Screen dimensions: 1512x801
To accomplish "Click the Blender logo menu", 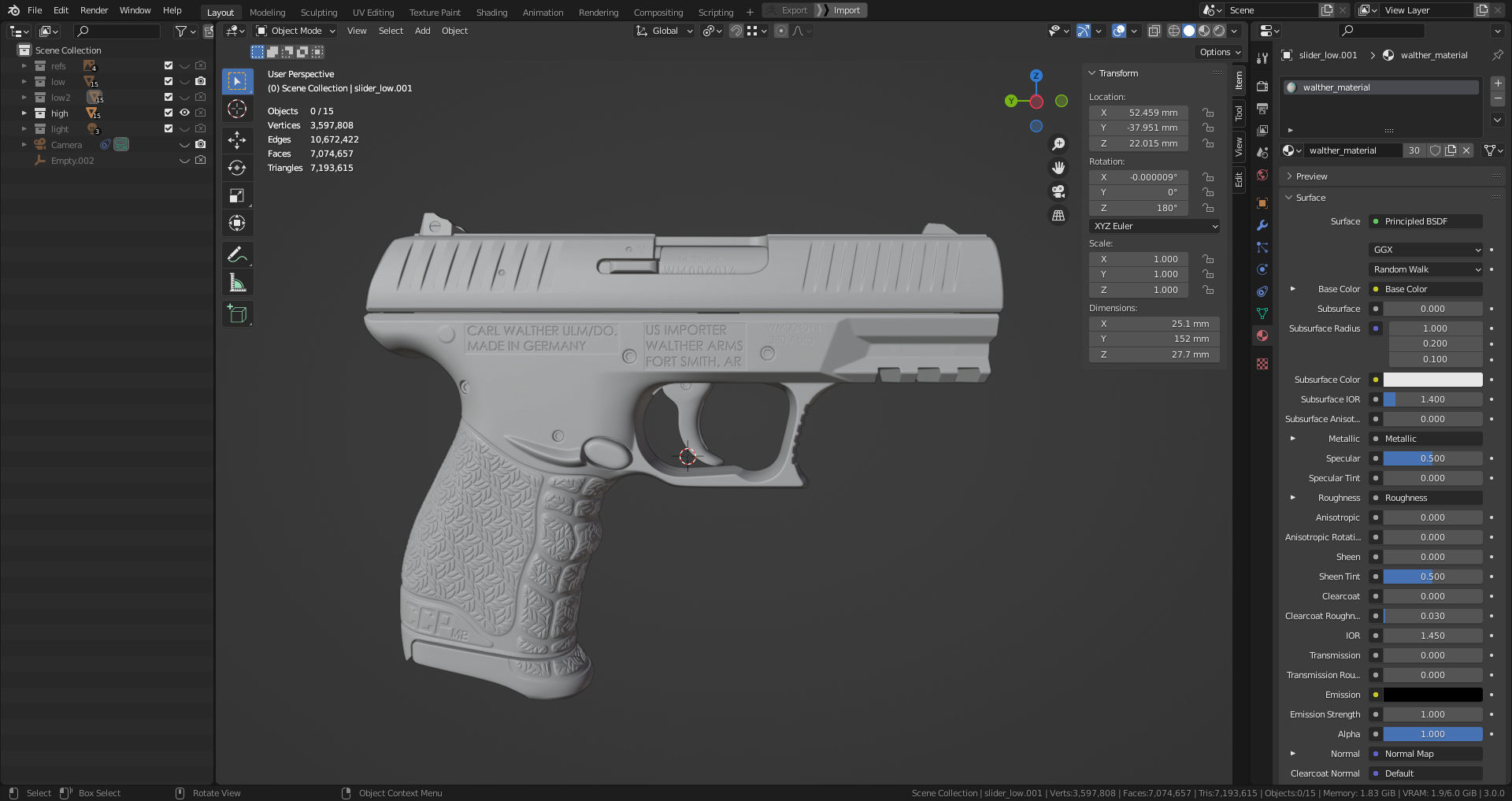I will point(13,10).
